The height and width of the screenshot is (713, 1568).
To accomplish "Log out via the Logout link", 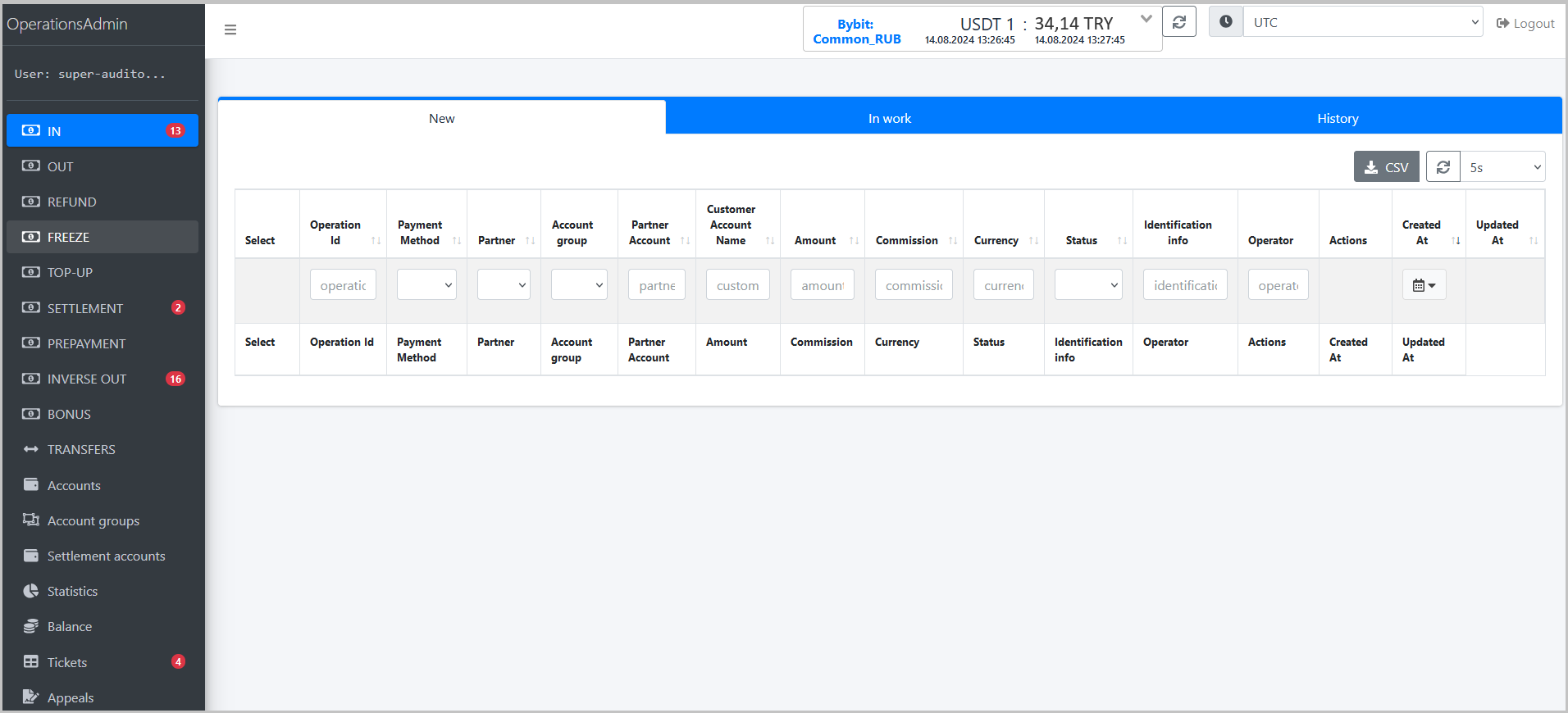I will coord(1525,24).
